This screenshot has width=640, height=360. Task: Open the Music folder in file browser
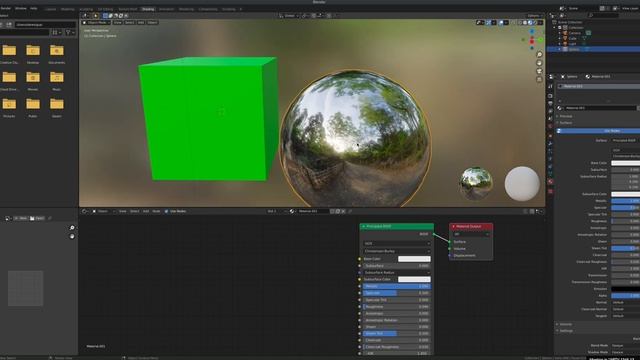(x=57, y=80)
